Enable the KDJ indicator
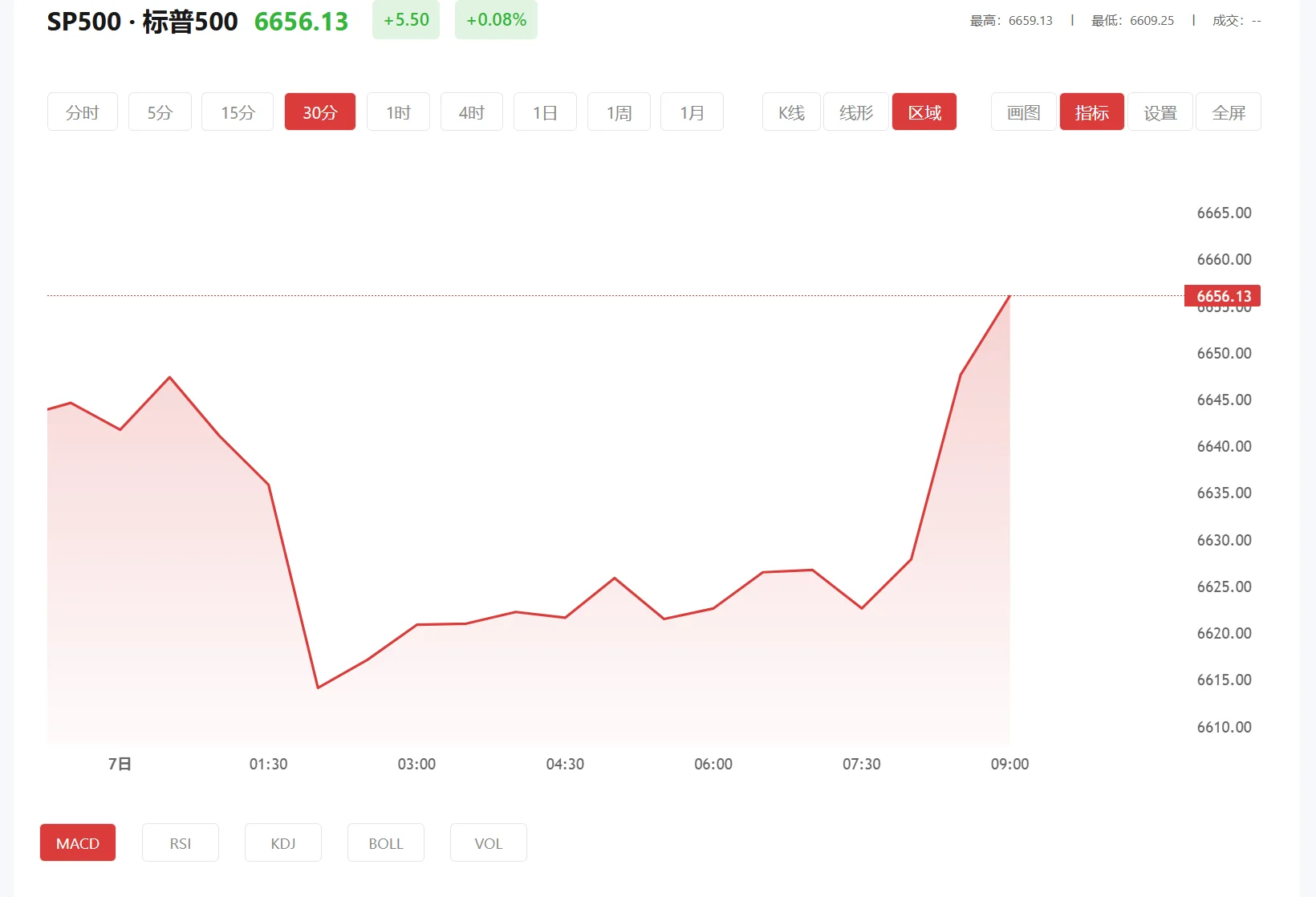The width and height of the screenshot is (1316, 897). [282, 842]
